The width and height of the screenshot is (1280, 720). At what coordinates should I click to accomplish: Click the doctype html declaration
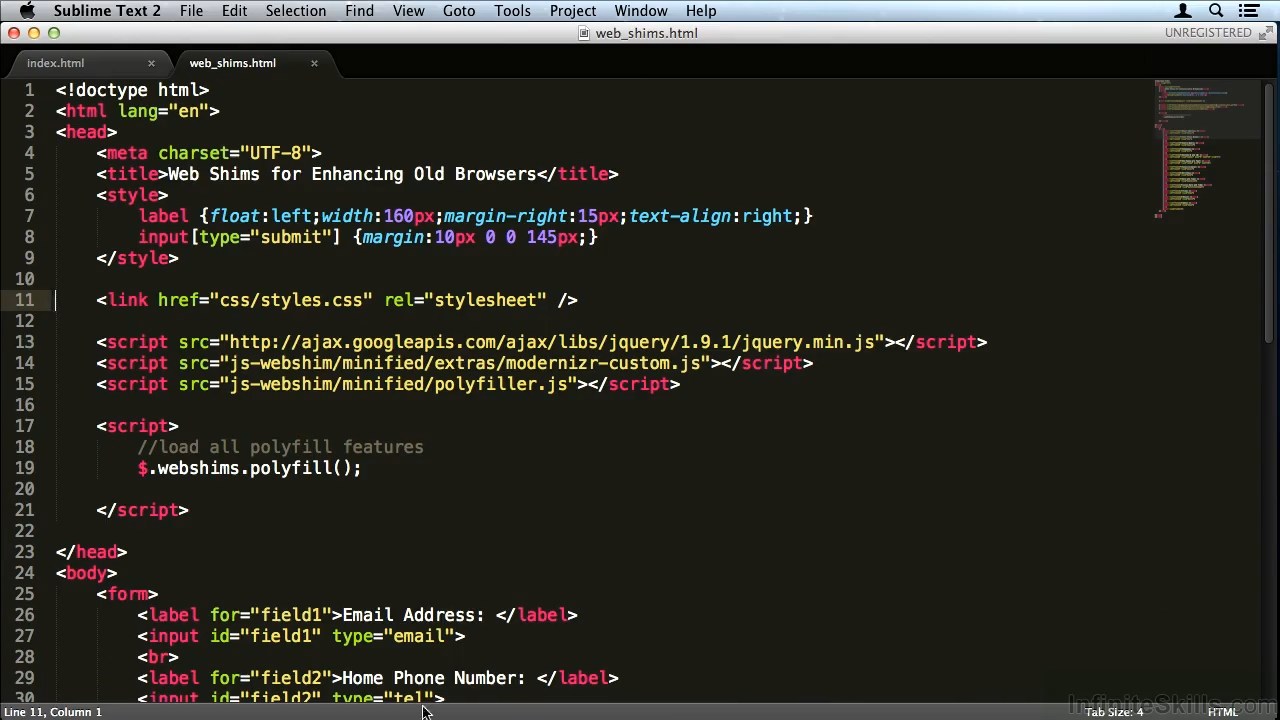(x=133, y=90)
